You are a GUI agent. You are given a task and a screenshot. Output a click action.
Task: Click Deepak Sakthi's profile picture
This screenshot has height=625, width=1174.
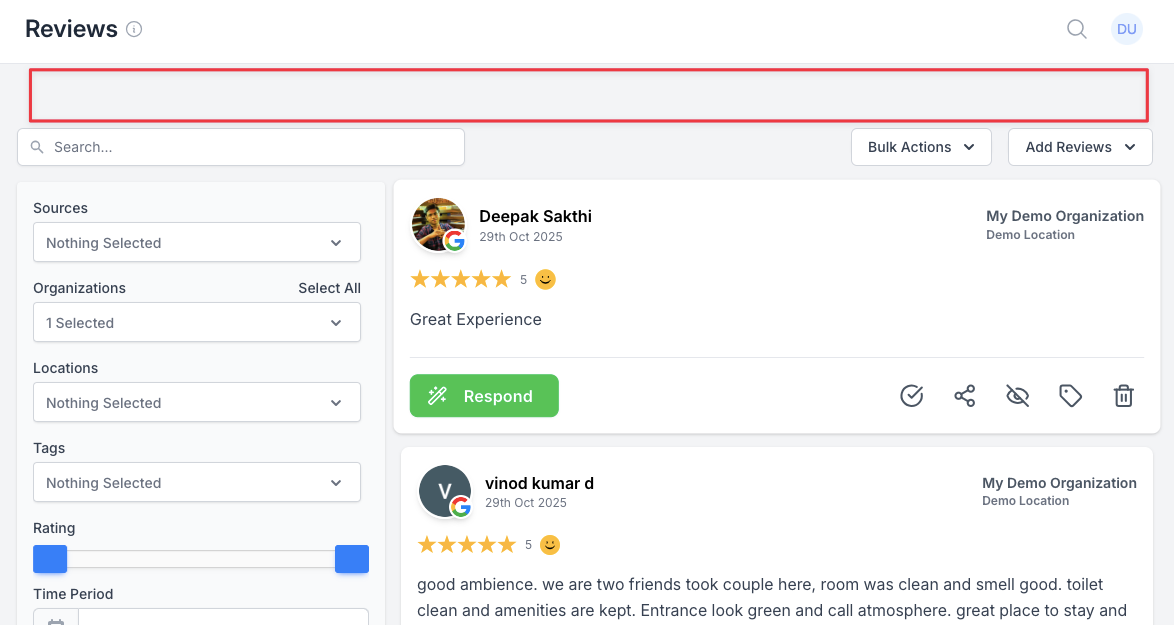(x=438, y=225)
